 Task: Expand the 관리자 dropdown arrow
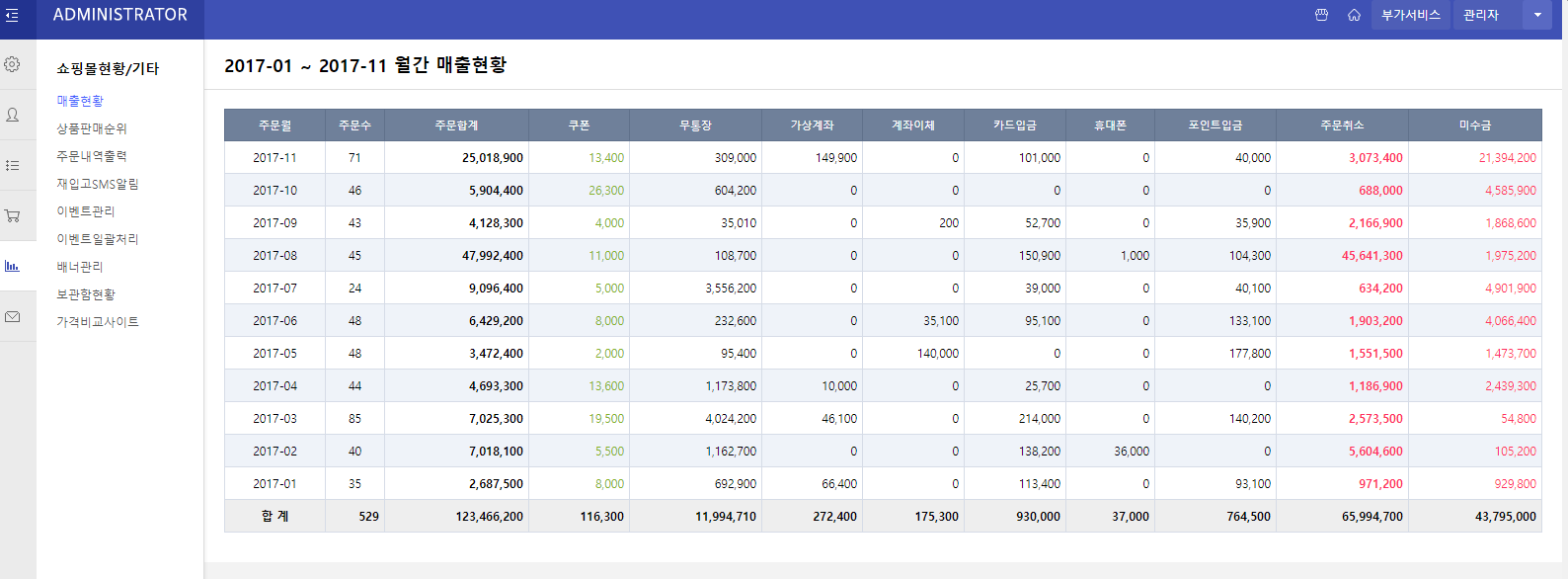(1537, 15)
